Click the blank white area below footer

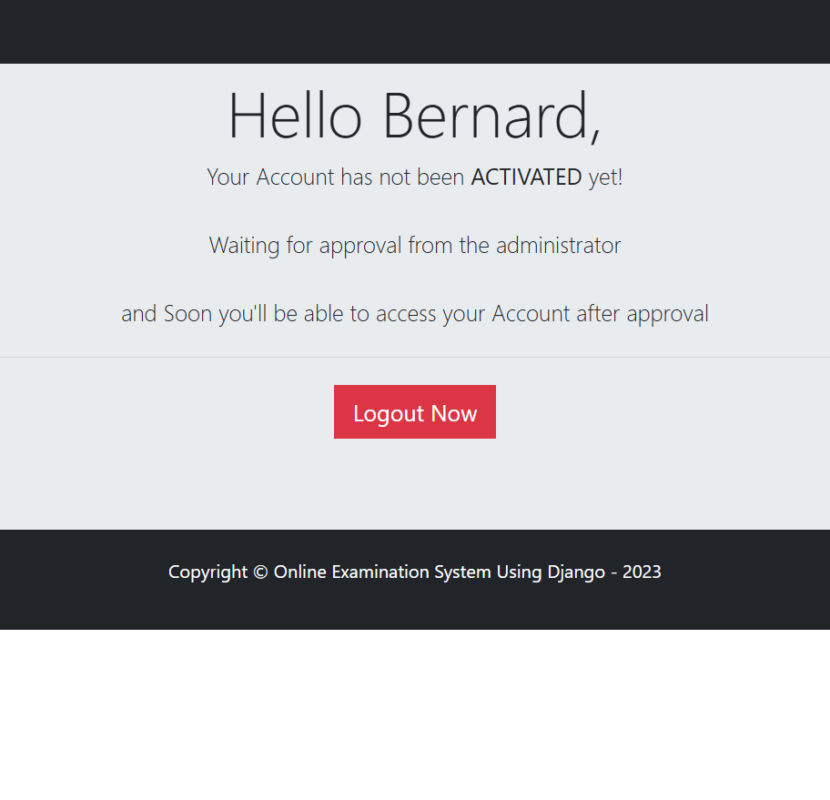point(414,715)
